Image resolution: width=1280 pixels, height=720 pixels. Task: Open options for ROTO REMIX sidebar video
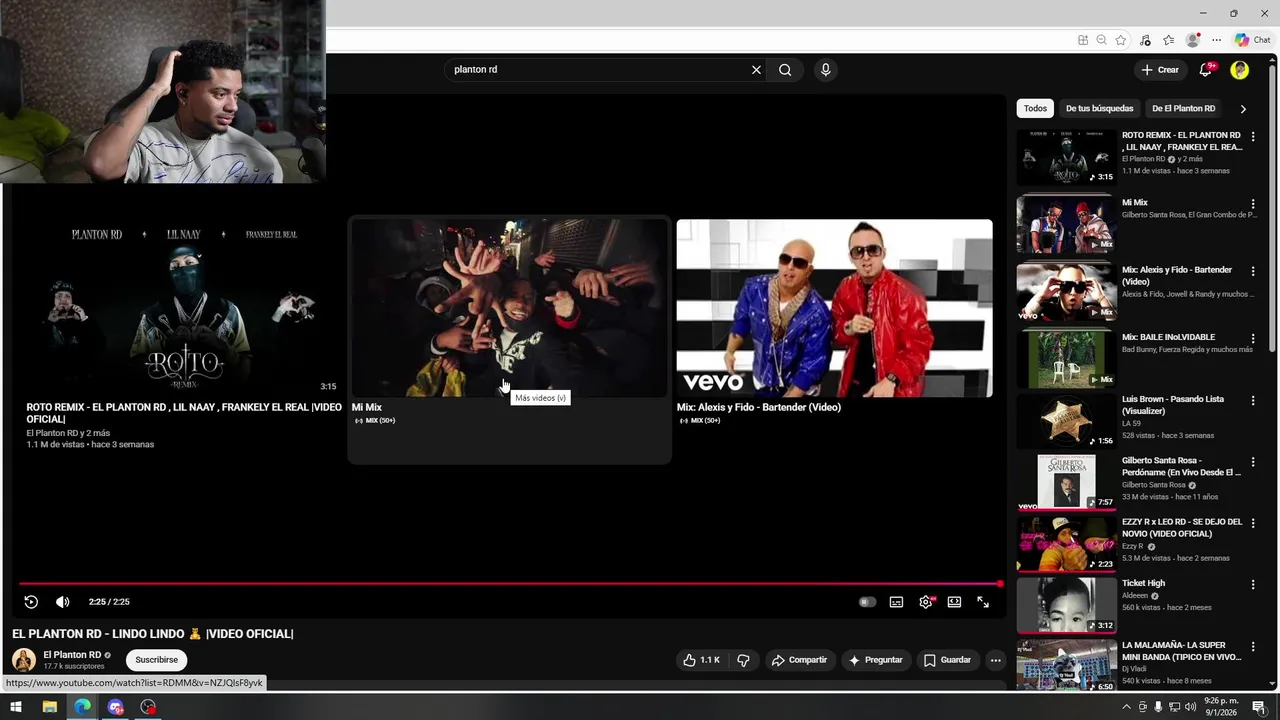pyautogui.click(x=1253, y=136)
